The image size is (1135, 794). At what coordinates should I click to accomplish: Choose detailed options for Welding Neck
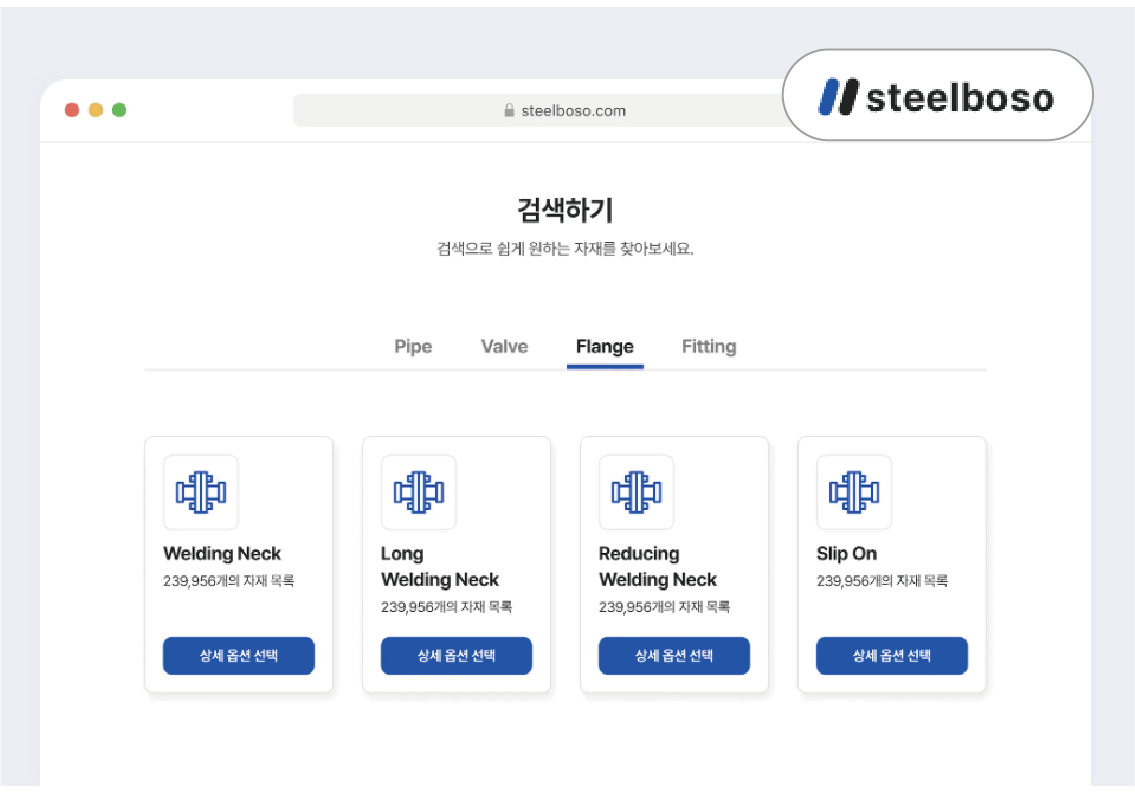pyautogui.click(x=239, y=656)
